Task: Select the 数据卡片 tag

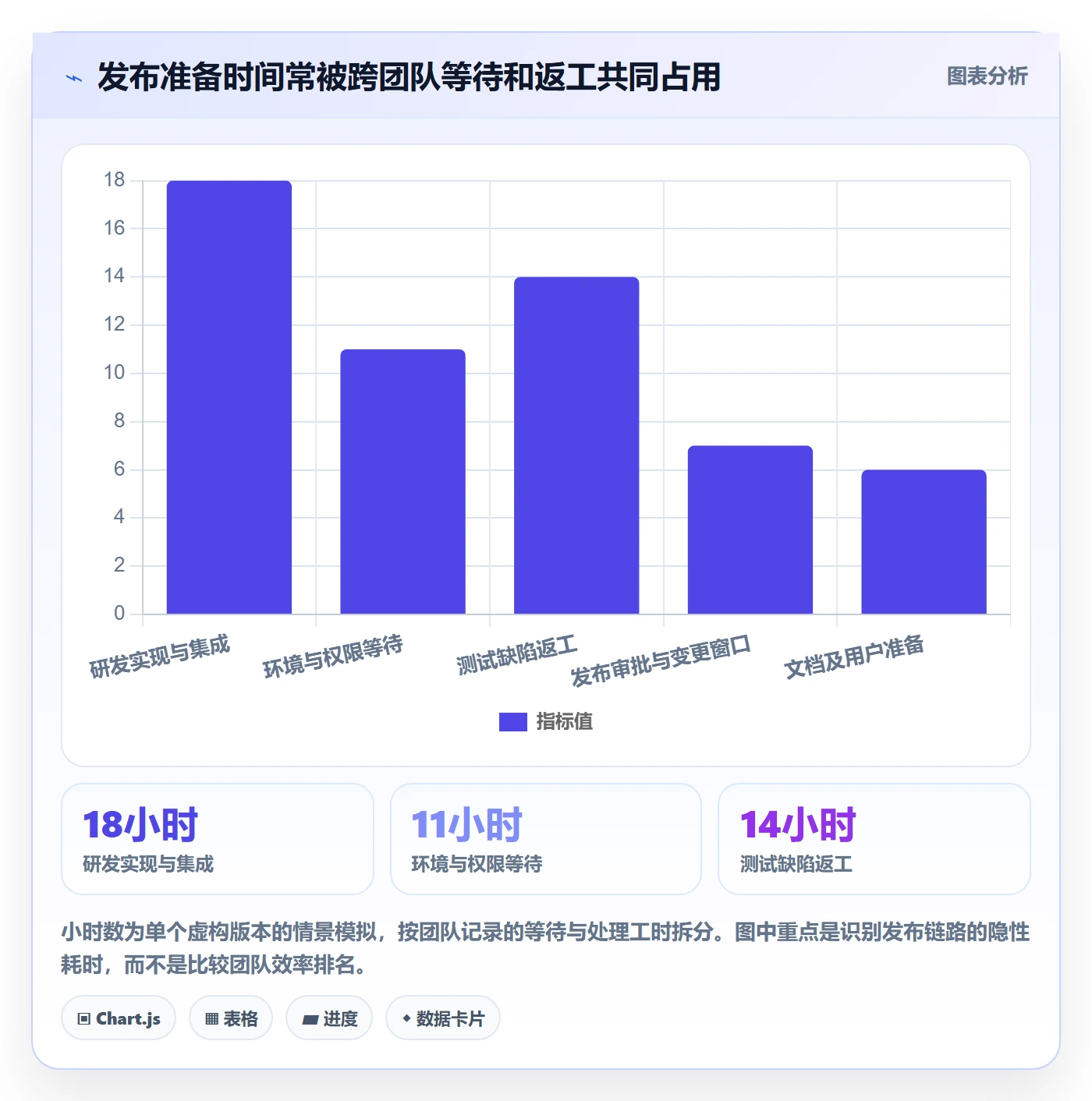Action: (443, 1018)
